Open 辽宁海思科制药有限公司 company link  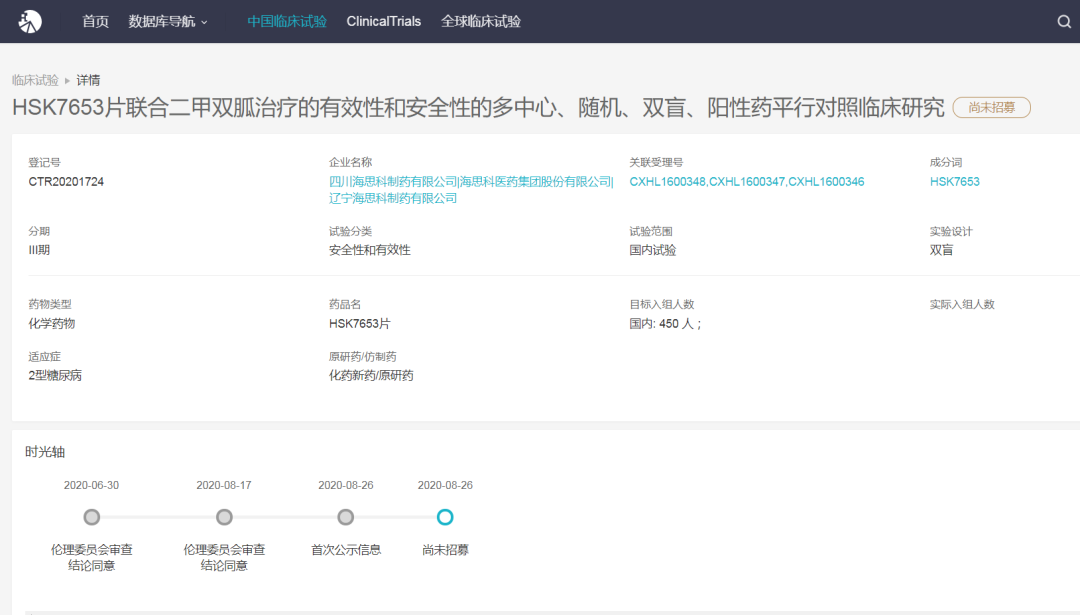pyautogui.click(x=393, y=198)
